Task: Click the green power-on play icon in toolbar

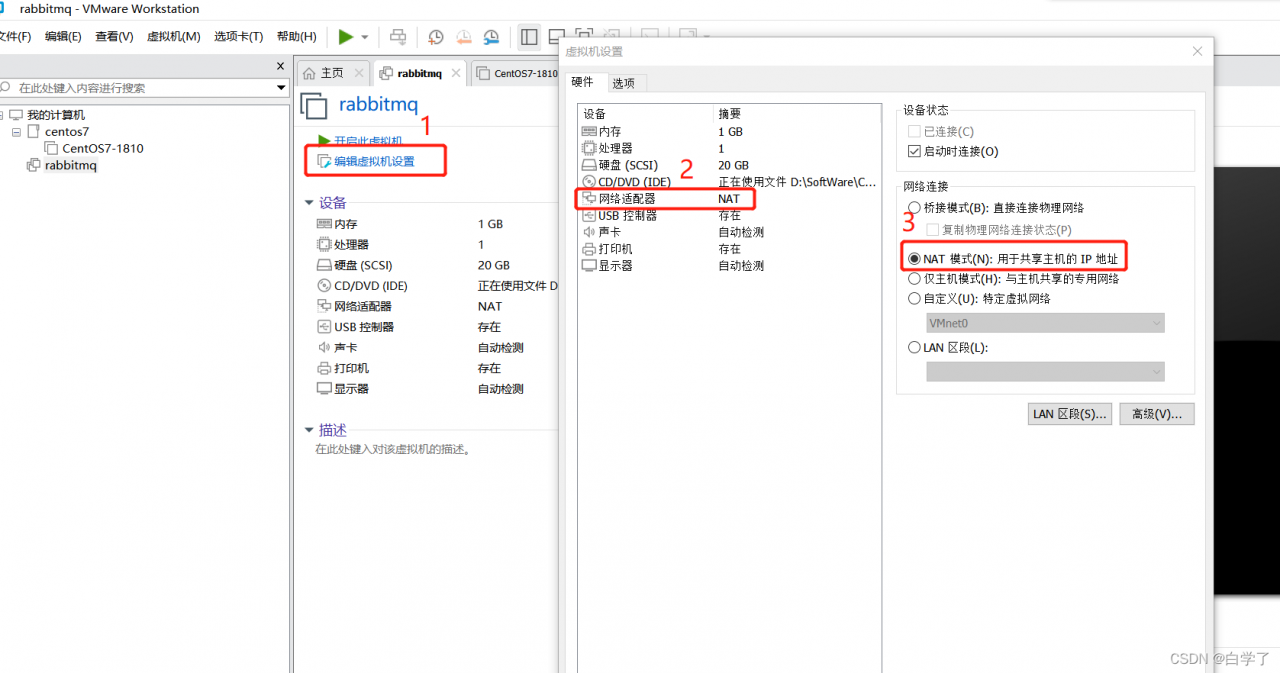Action: [x=346, y=37]
